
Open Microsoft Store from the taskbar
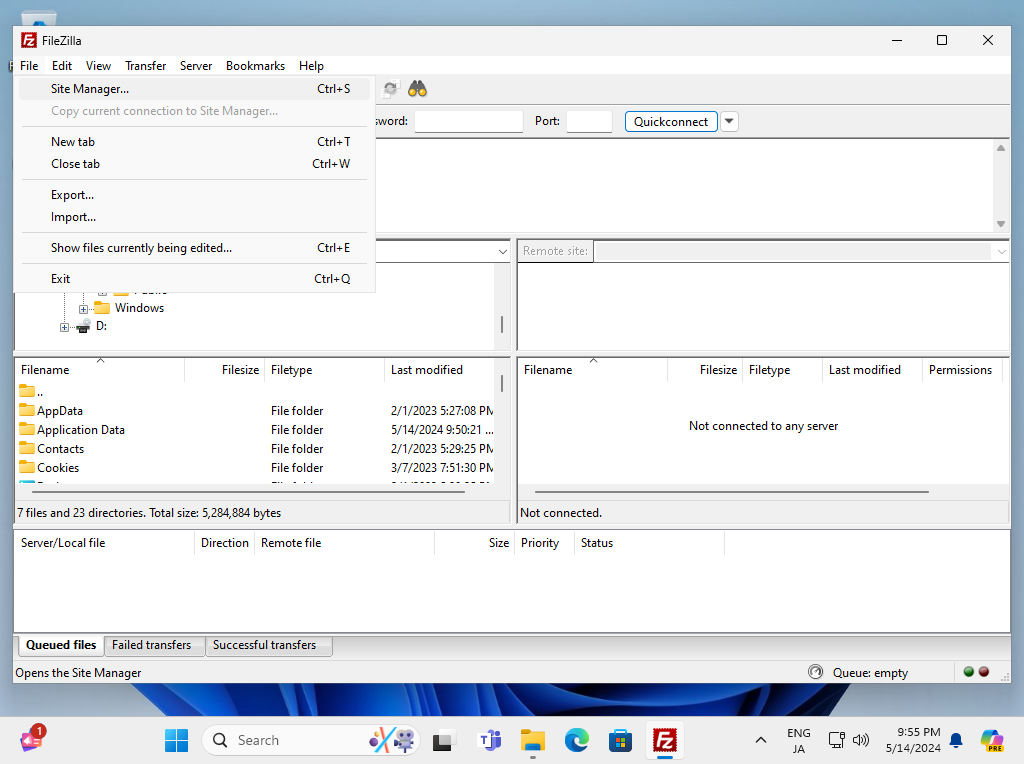coord(620,740)
